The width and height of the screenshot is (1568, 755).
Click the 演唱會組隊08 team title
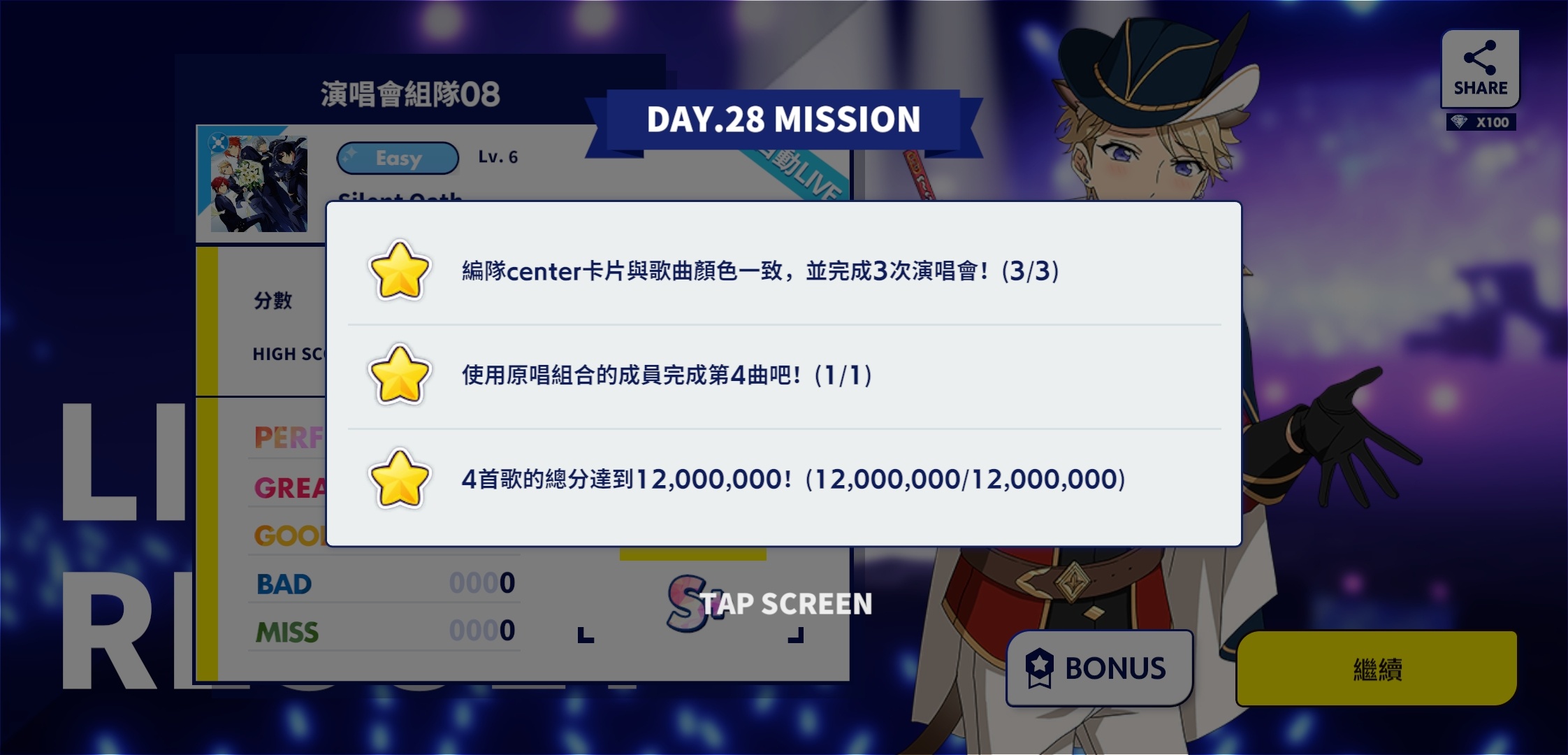pos(410,94)
